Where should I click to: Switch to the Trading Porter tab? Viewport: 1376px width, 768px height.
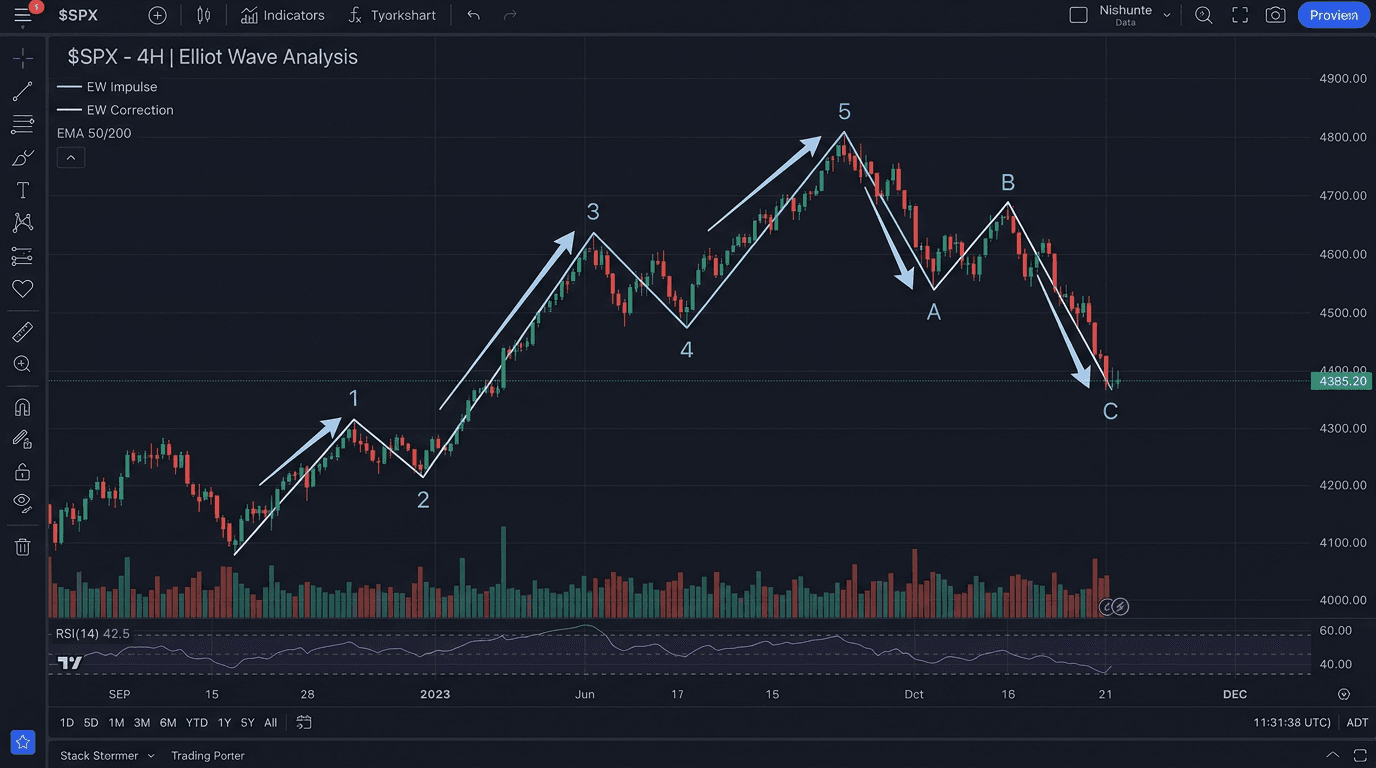click(207, 755)
